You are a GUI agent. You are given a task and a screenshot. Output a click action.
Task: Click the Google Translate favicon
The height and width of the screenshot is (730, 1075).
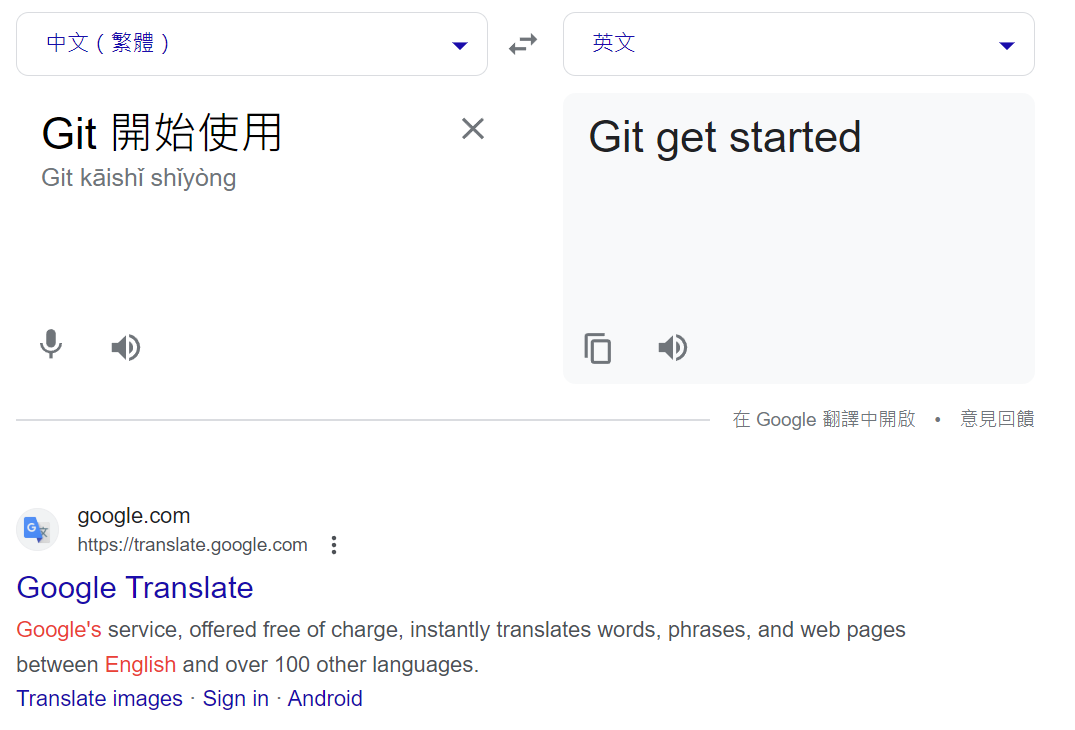pyautogui.click(x=37, y=530)
